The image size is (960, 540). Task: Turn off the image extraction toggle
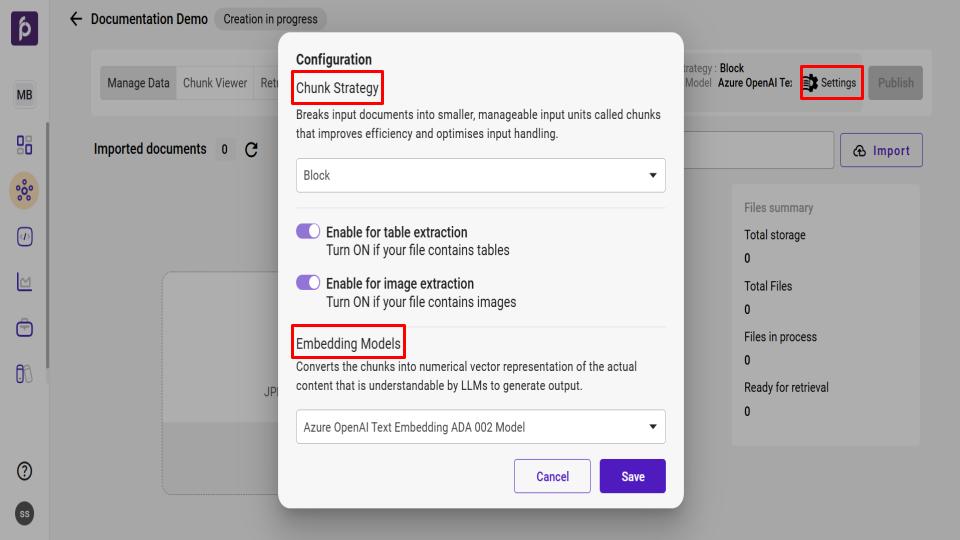click(308, 283)
